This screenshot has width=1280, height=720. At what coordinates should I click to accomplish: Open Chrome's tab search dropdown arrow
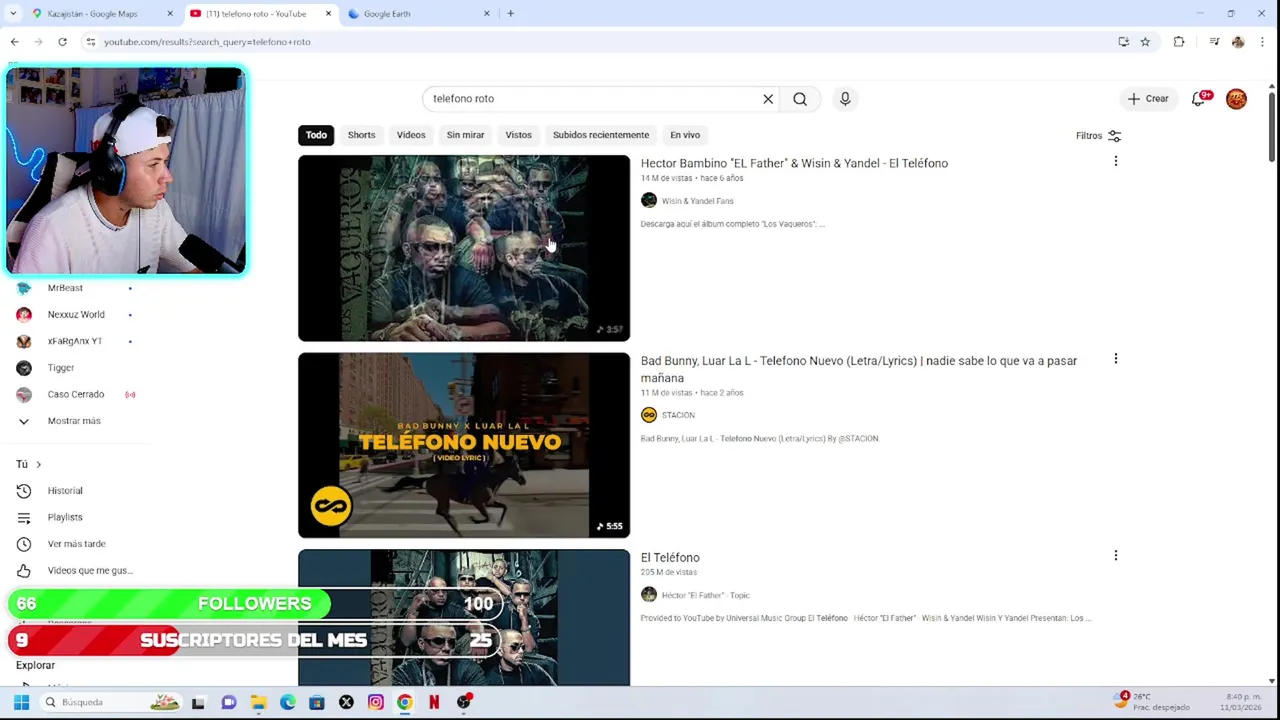pos(13,14)
